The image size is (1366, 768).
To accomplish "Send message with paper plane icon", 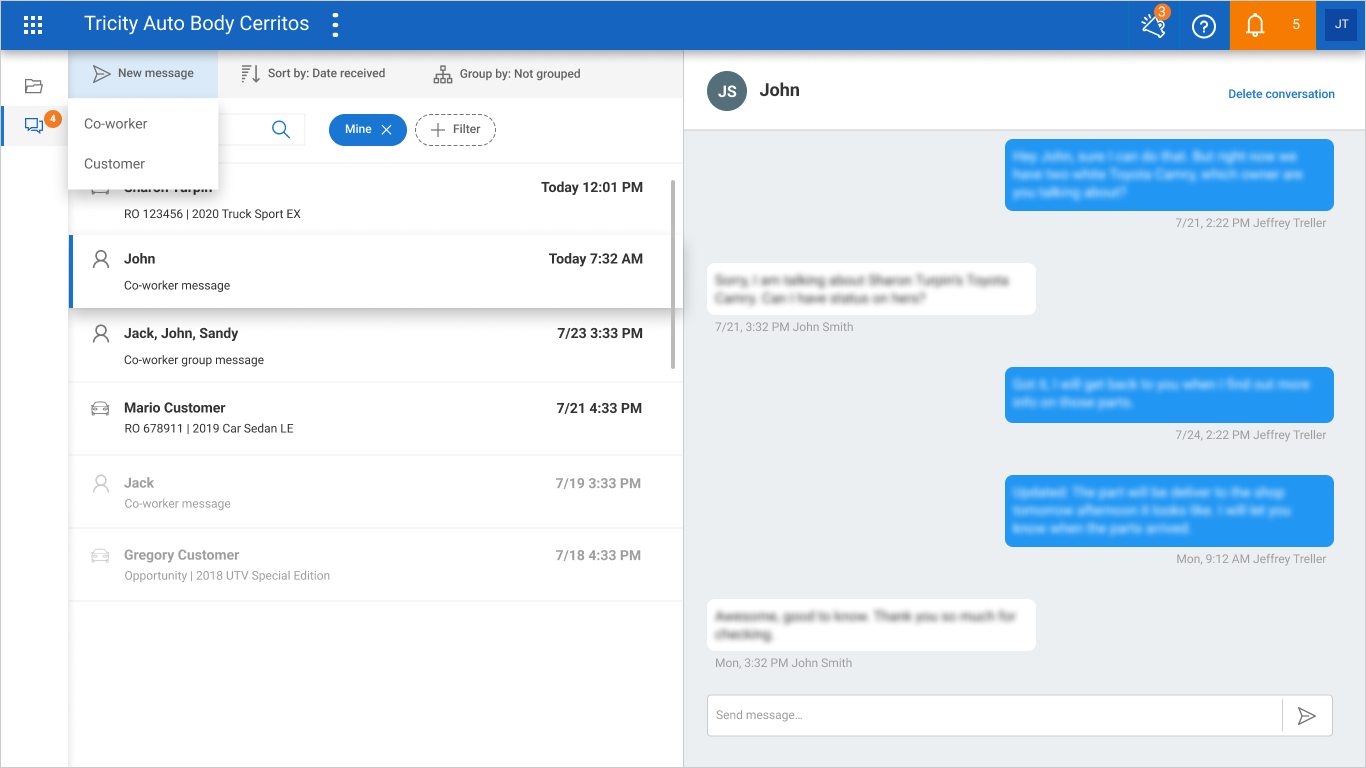I will [x=1307, y=716].
